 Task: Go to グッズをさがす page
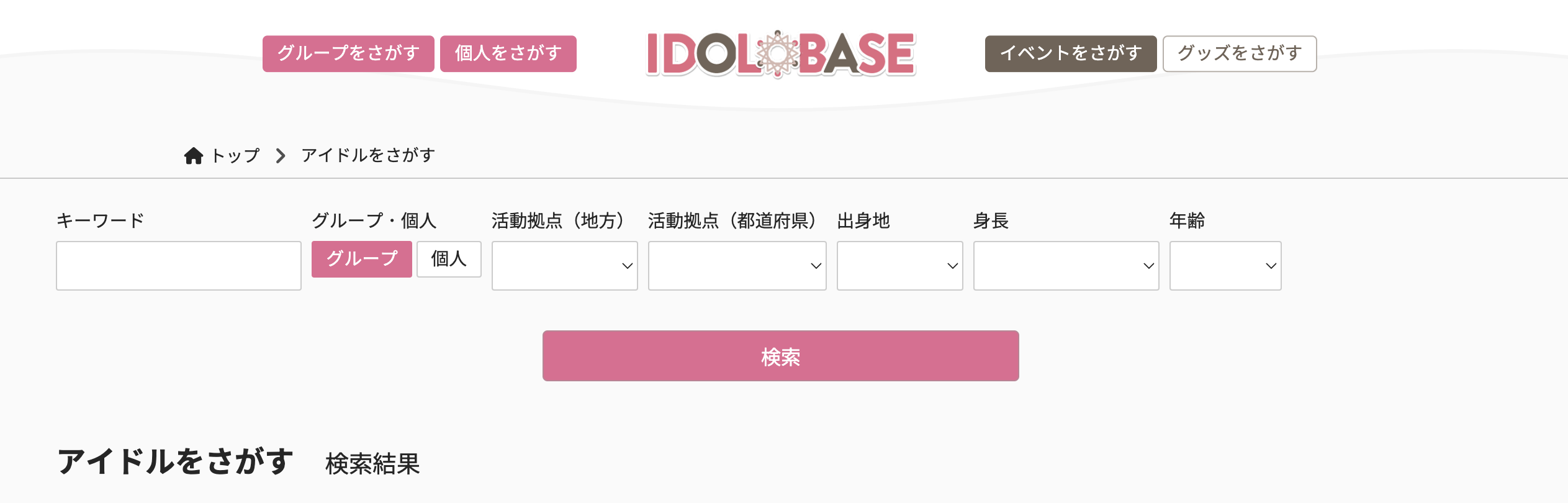pyautogui.click(x=1239, y=53)
